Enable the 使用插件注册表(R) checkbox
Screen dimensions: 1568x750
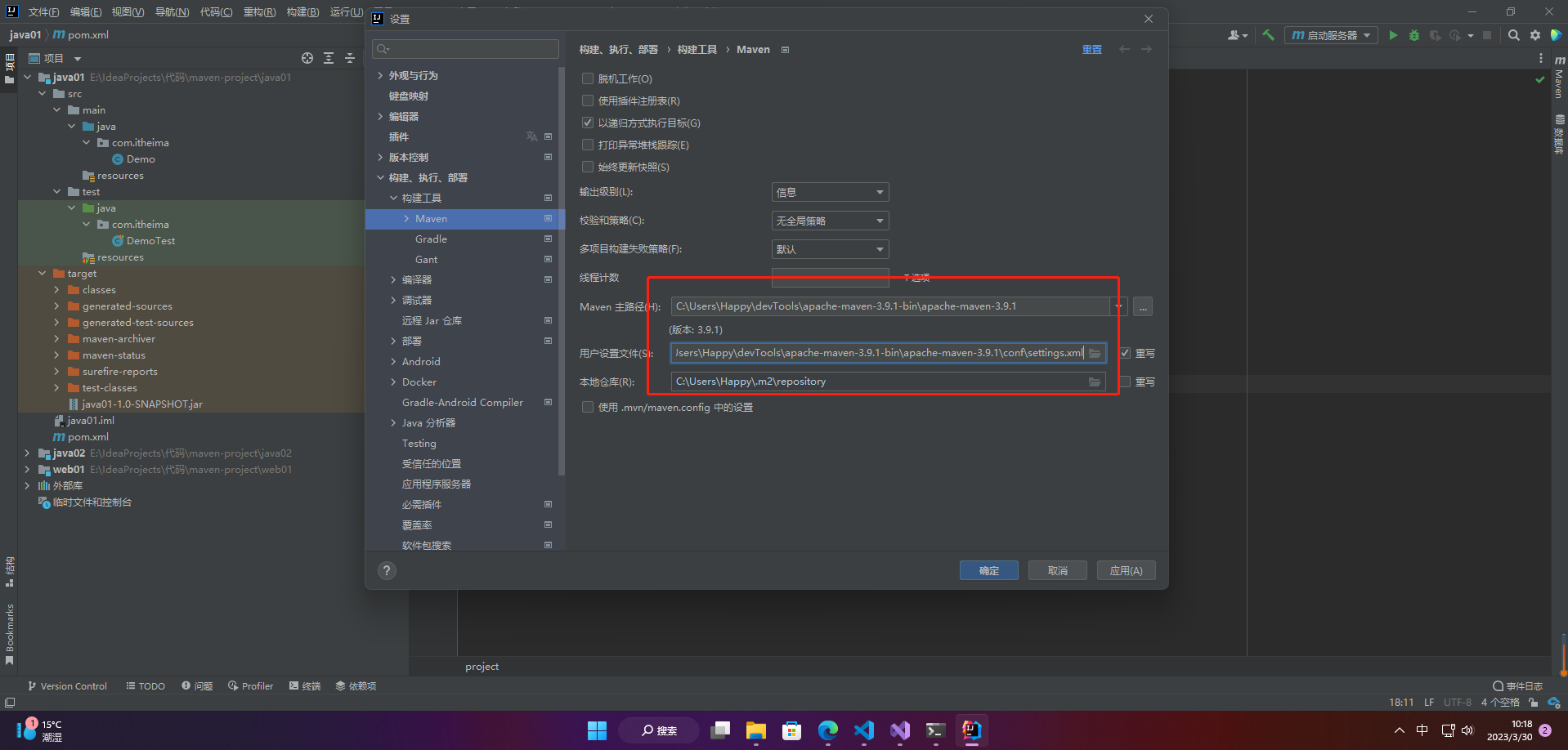click(x=587, y=100)
